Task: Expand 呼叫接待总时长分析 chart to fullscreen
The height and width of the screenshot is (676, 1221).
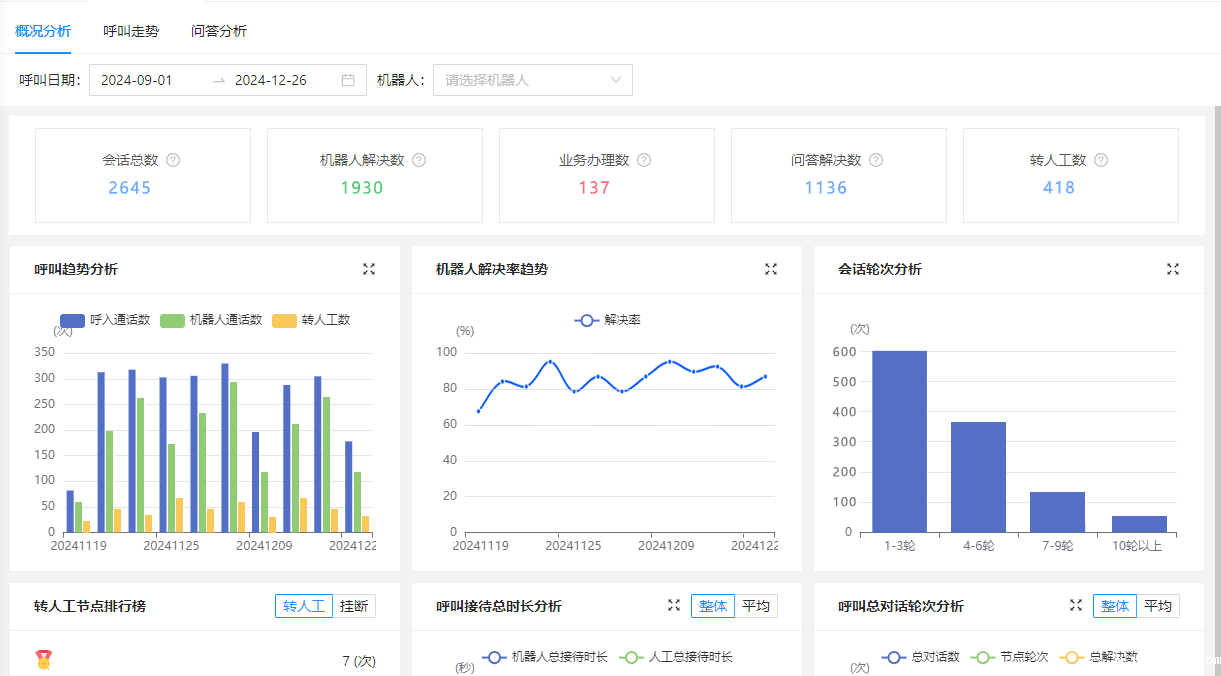Action: pyautogui.click(x=674, y=605)
